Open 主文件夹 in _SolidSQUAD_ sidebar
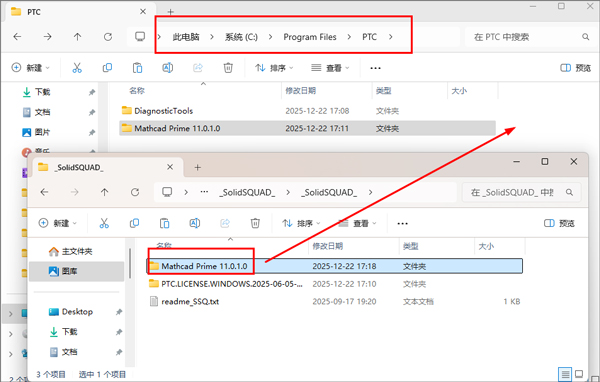This screenshot has height=382, width=600. coord(77,251)
